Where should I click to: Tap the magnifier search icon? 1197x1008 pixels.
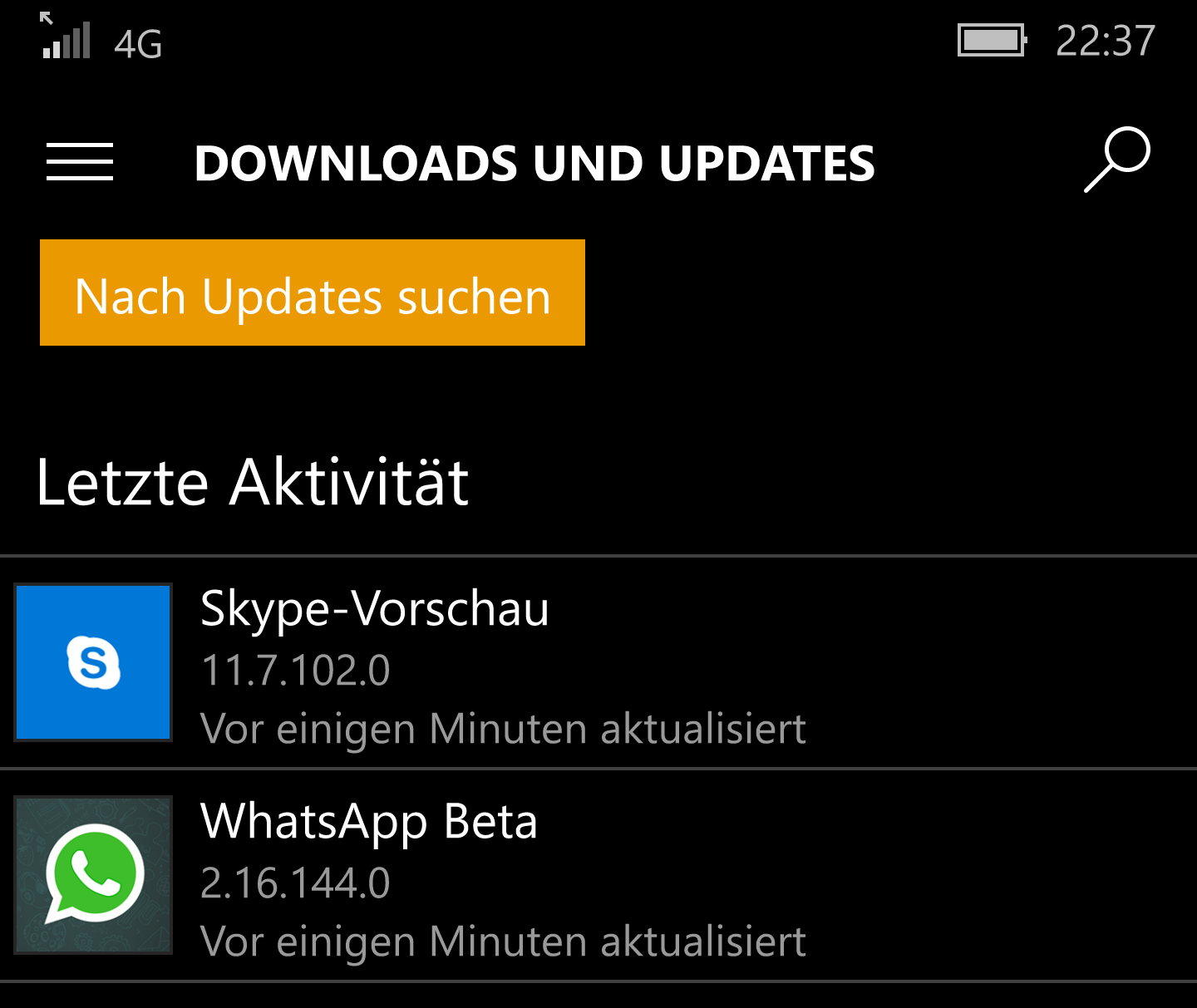coord(1117,160)
